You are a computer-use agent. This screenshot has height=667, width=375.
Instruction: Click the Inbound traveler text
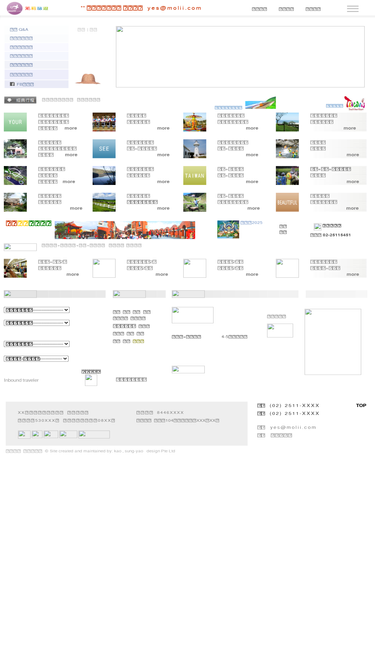(21, 380)
